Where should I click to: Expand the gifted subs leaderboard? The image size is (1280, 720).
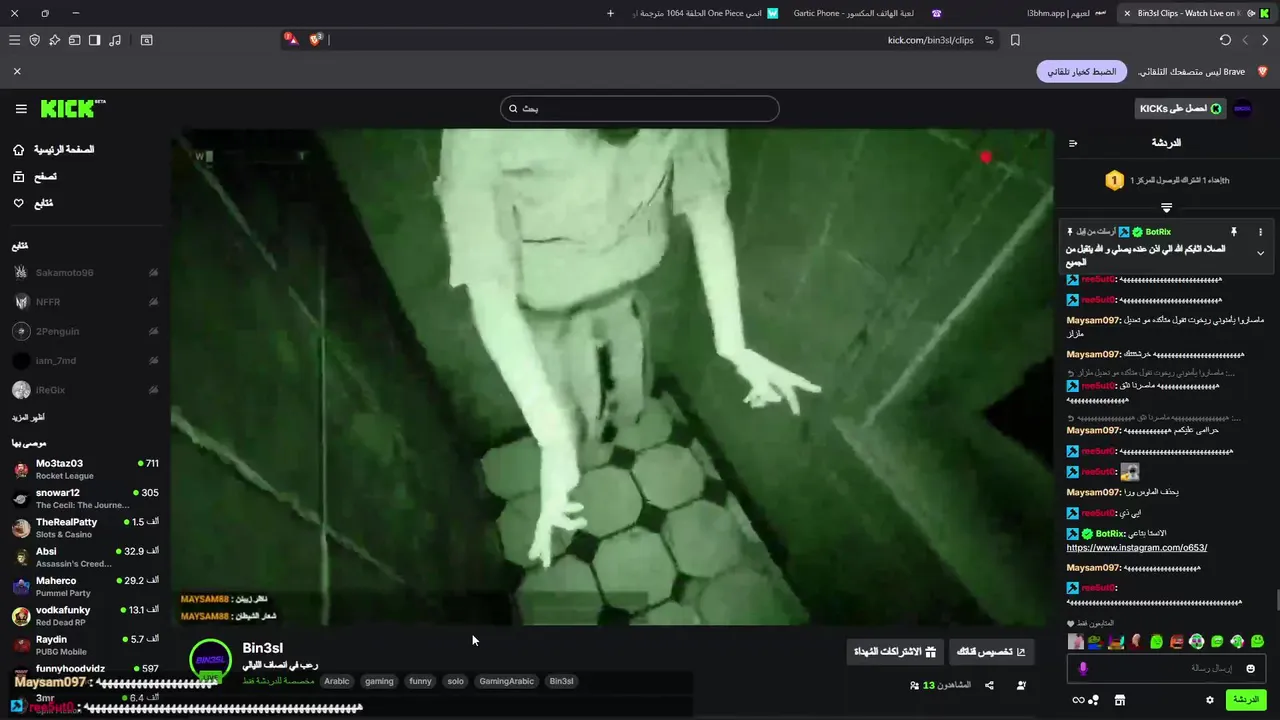(1166, 208)
